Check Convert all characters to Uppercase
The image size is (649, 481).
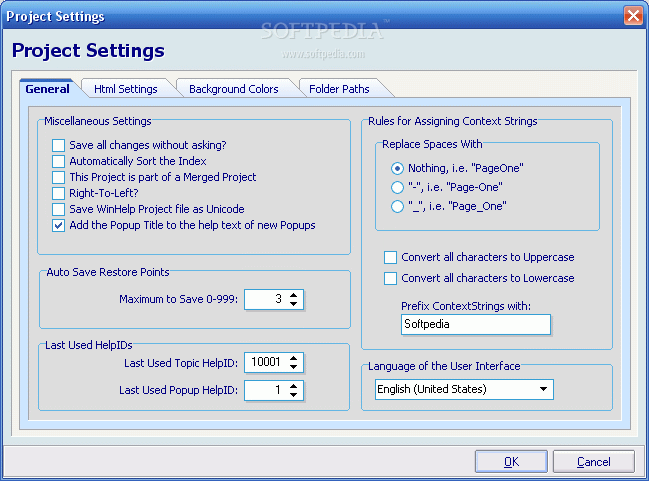tap(390, 257)
